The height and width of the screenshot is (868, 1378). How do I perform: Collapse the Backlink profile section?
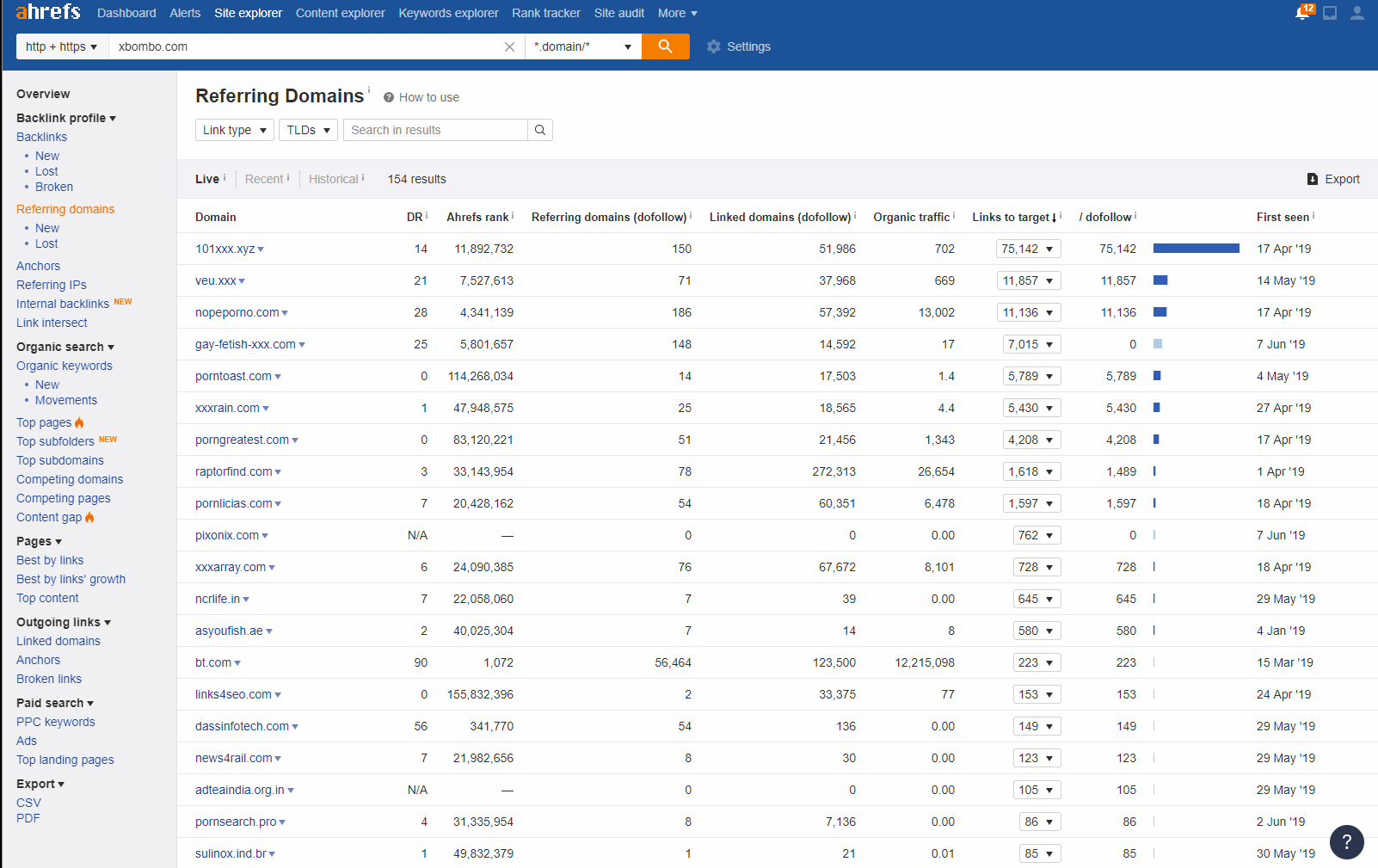tap(66, 118)
